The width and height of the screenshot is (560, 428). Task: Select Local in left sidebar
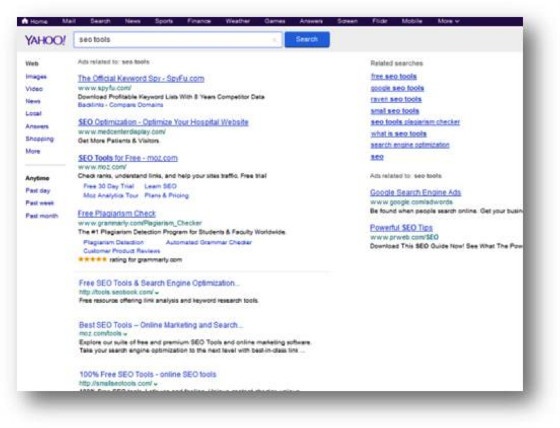pos(33,114)
